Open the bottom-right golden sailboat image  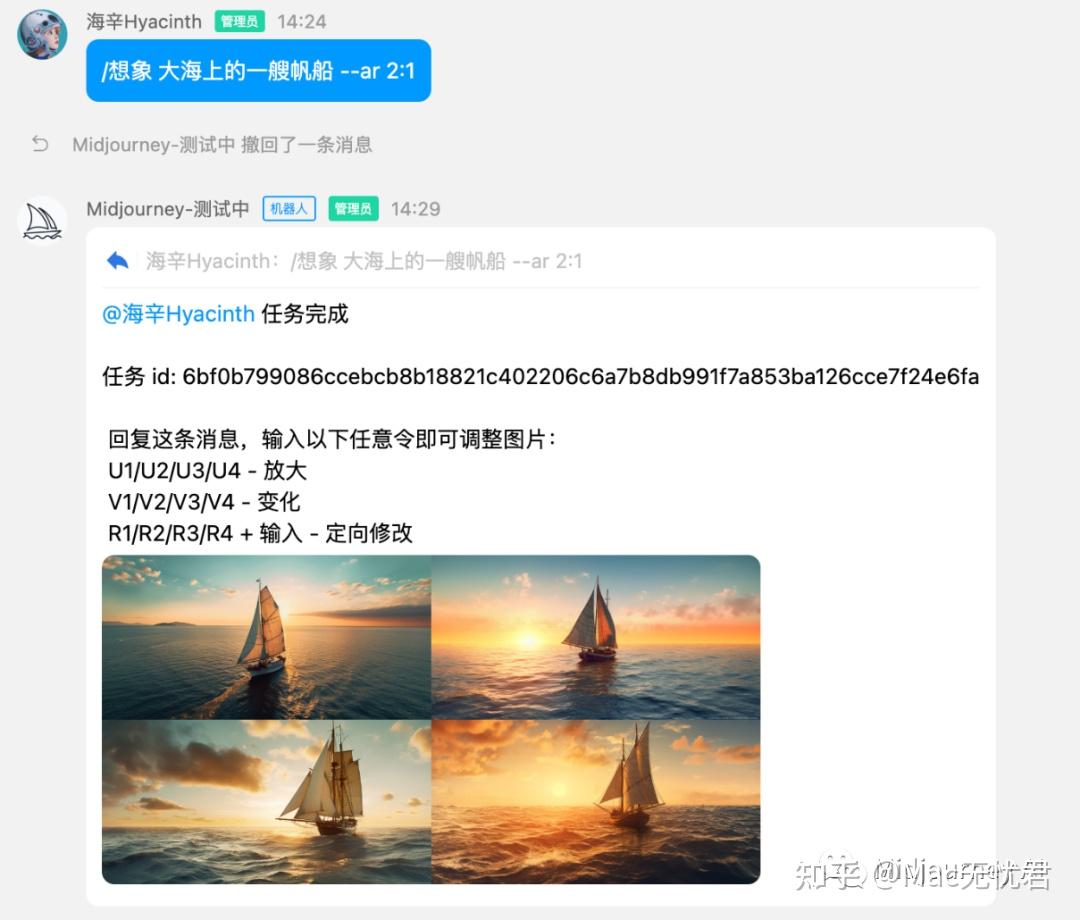(x=596, y=802)
